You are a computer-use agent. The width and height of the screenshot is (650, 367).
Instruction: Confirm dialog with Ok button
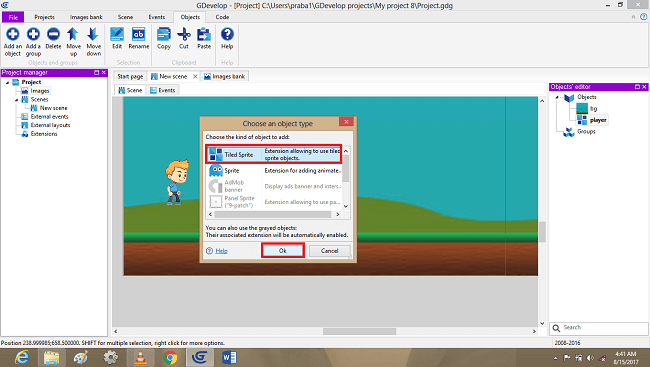[x=283, y=250]
